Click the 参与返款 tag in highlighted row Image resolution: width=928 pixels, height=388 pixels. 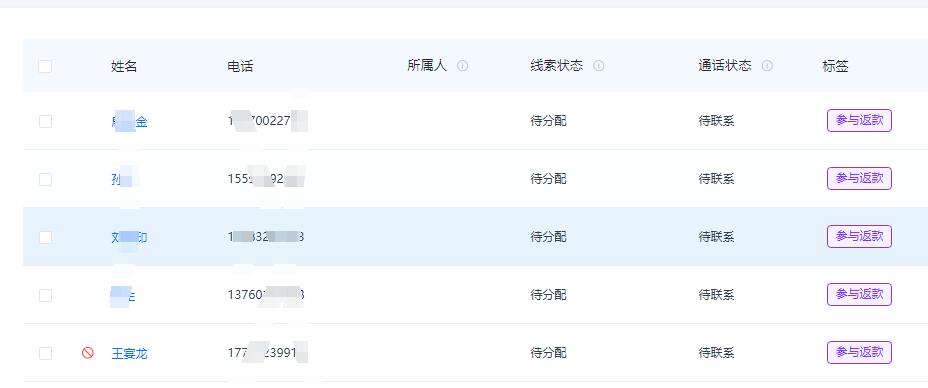[859, 237]
